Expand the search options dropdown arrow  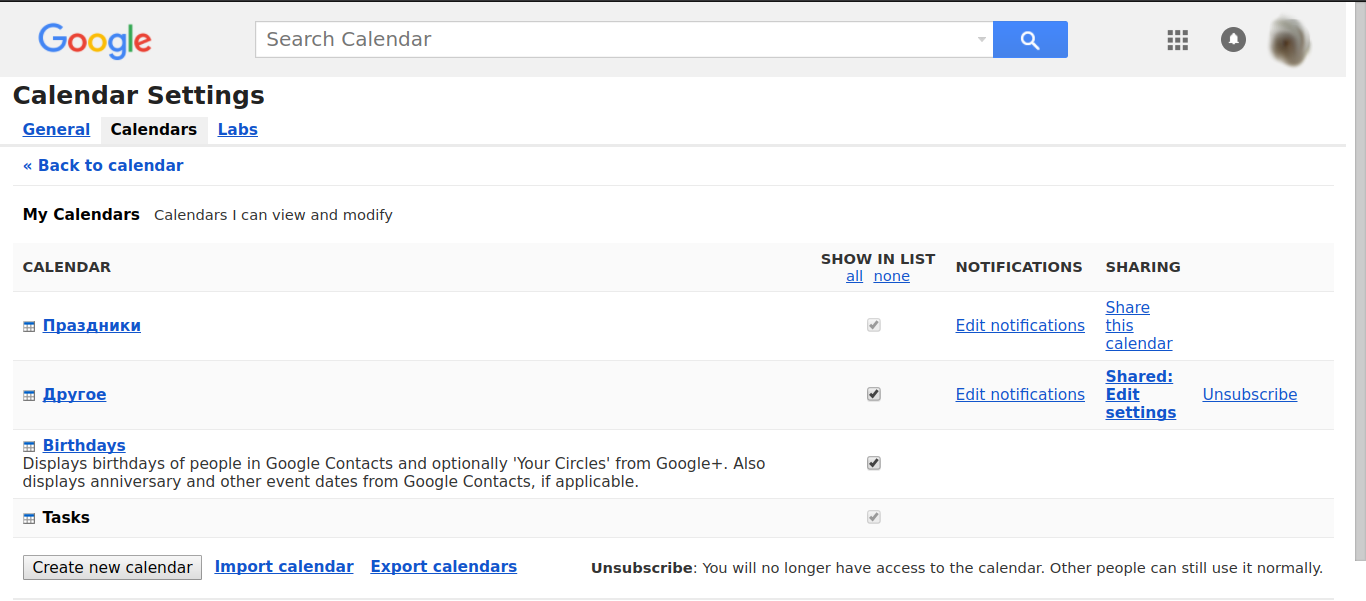coord(981,40)
